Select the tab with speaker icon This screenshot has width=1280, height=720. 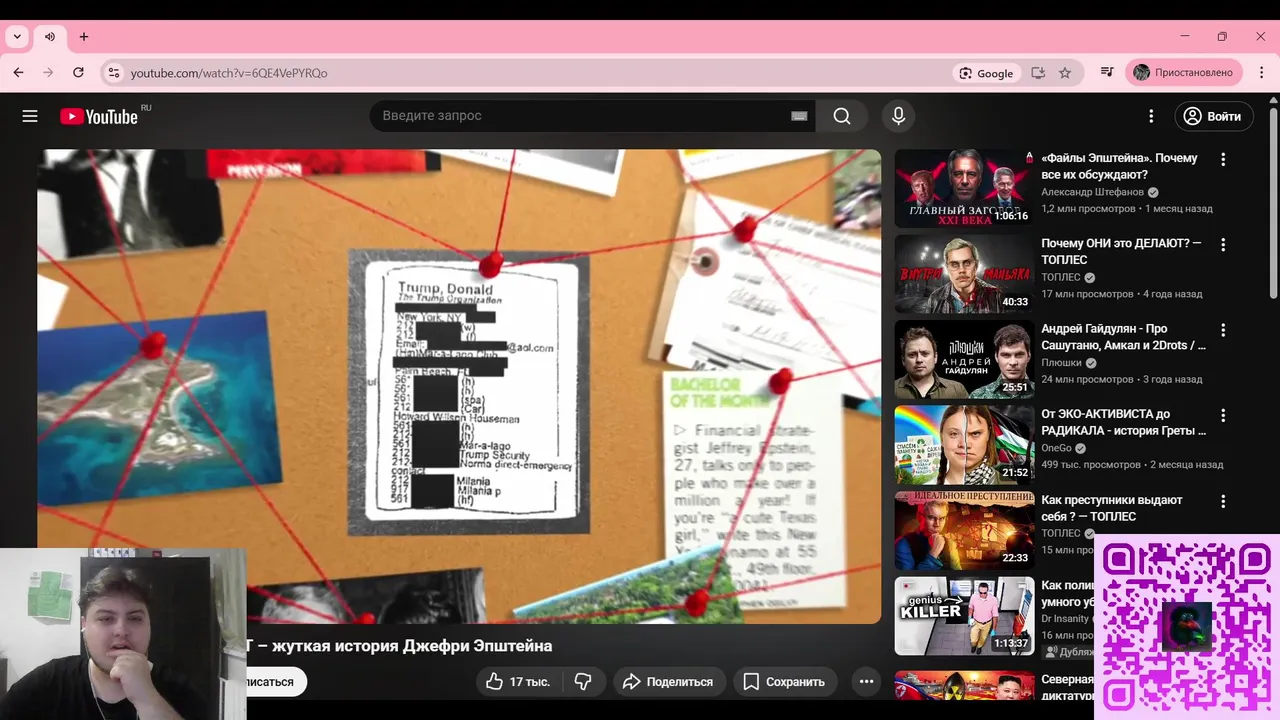click(50, 37)
